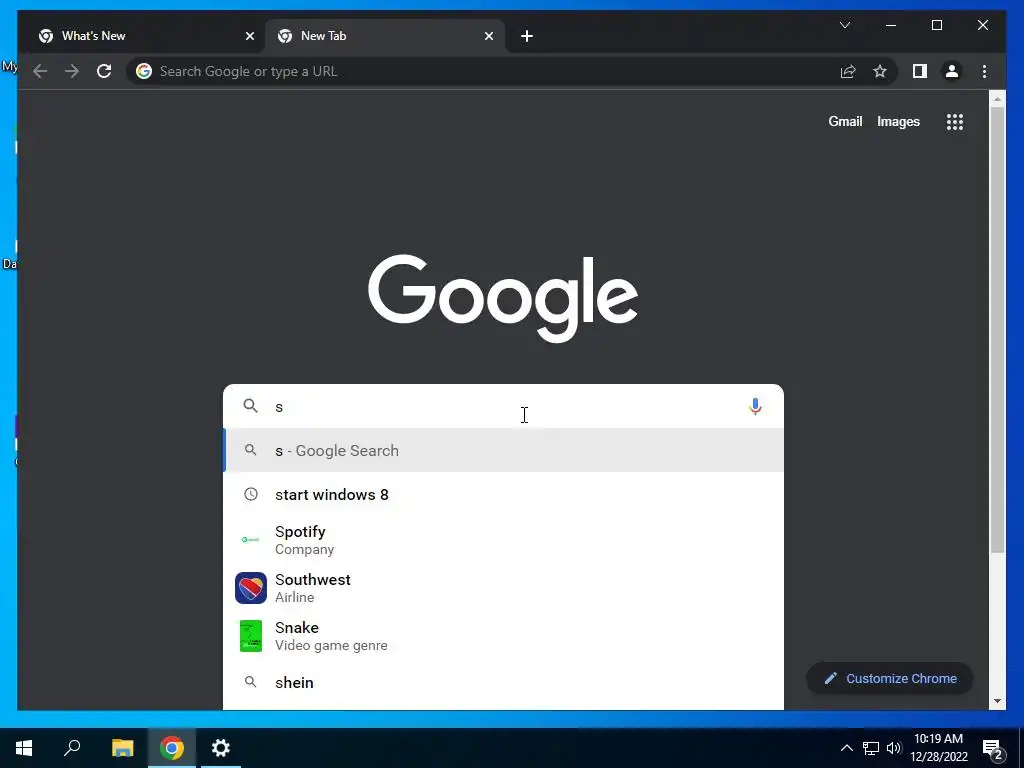Open Images link

click(x=898, y=121)
